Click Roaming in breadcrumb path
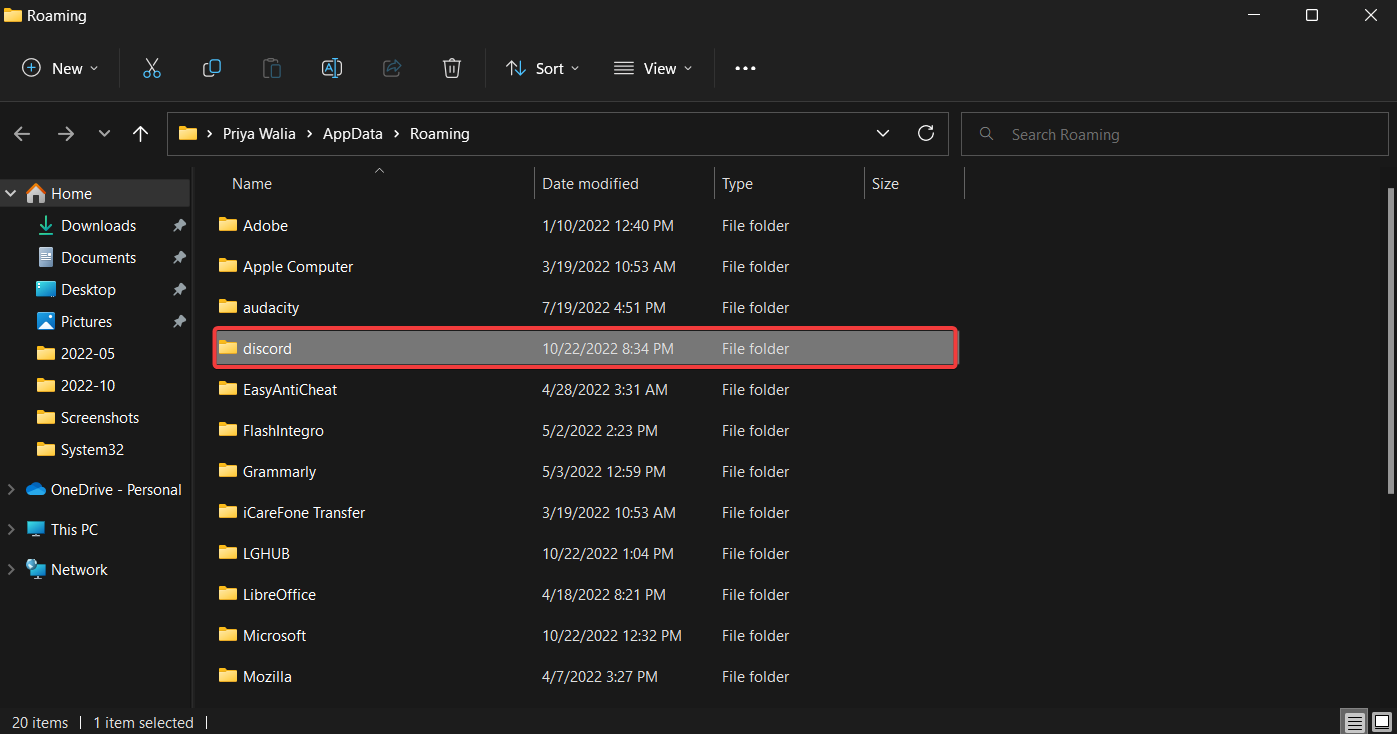The height and width of the screenshot is (734, 1397). 439,133
